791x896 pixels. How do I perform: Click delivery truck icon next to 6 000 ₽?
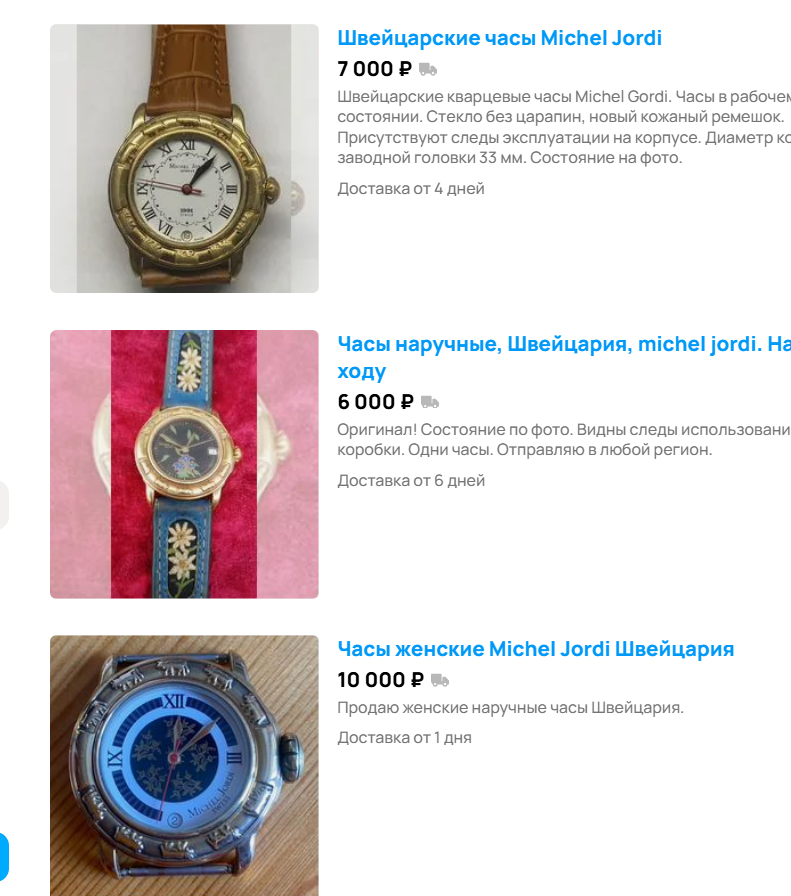coord(430,402)
